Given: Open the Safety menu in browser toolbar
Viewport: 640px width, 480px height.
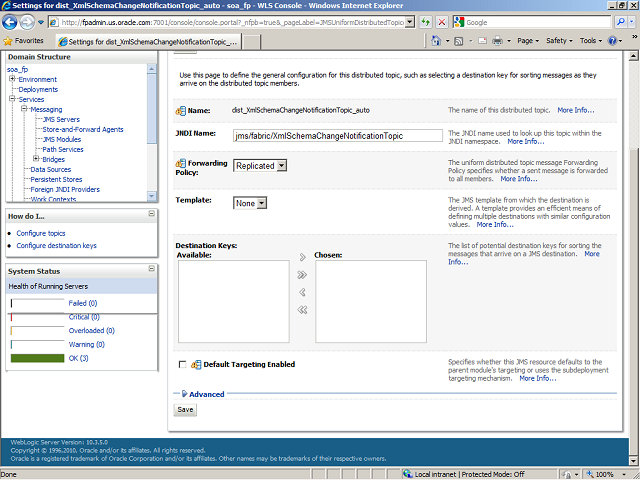Looking at the screenshot, I should (559, 41).
